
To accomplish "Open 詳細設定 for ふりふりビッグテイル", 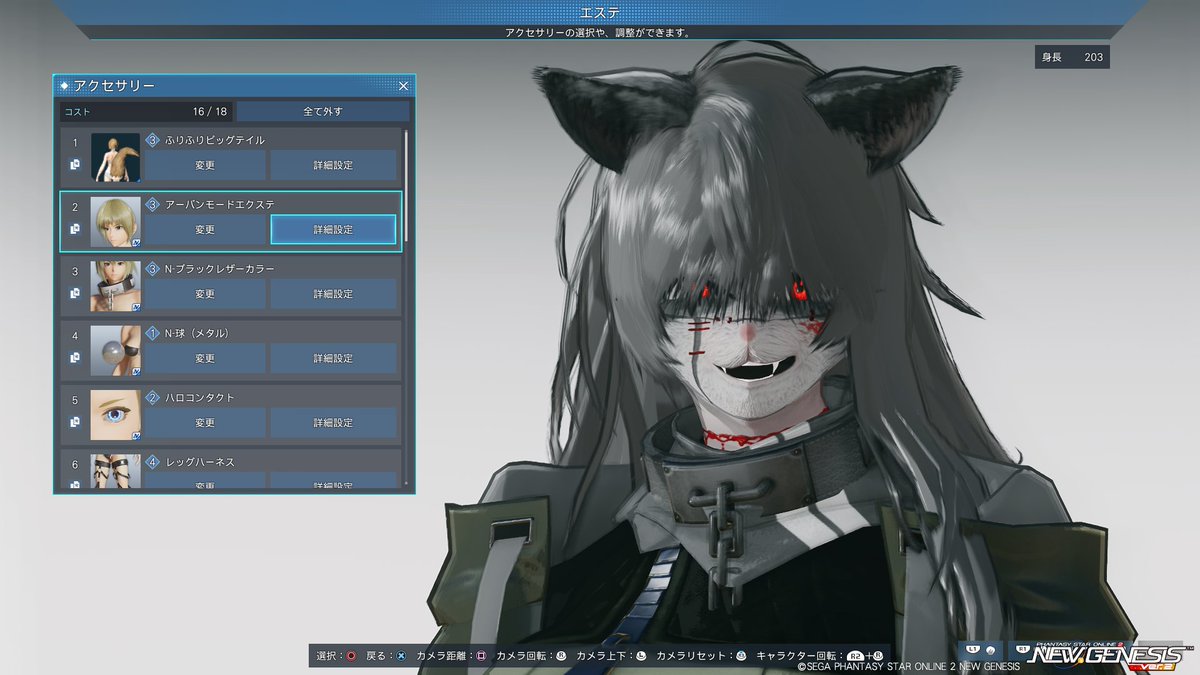I will (333, 165).
